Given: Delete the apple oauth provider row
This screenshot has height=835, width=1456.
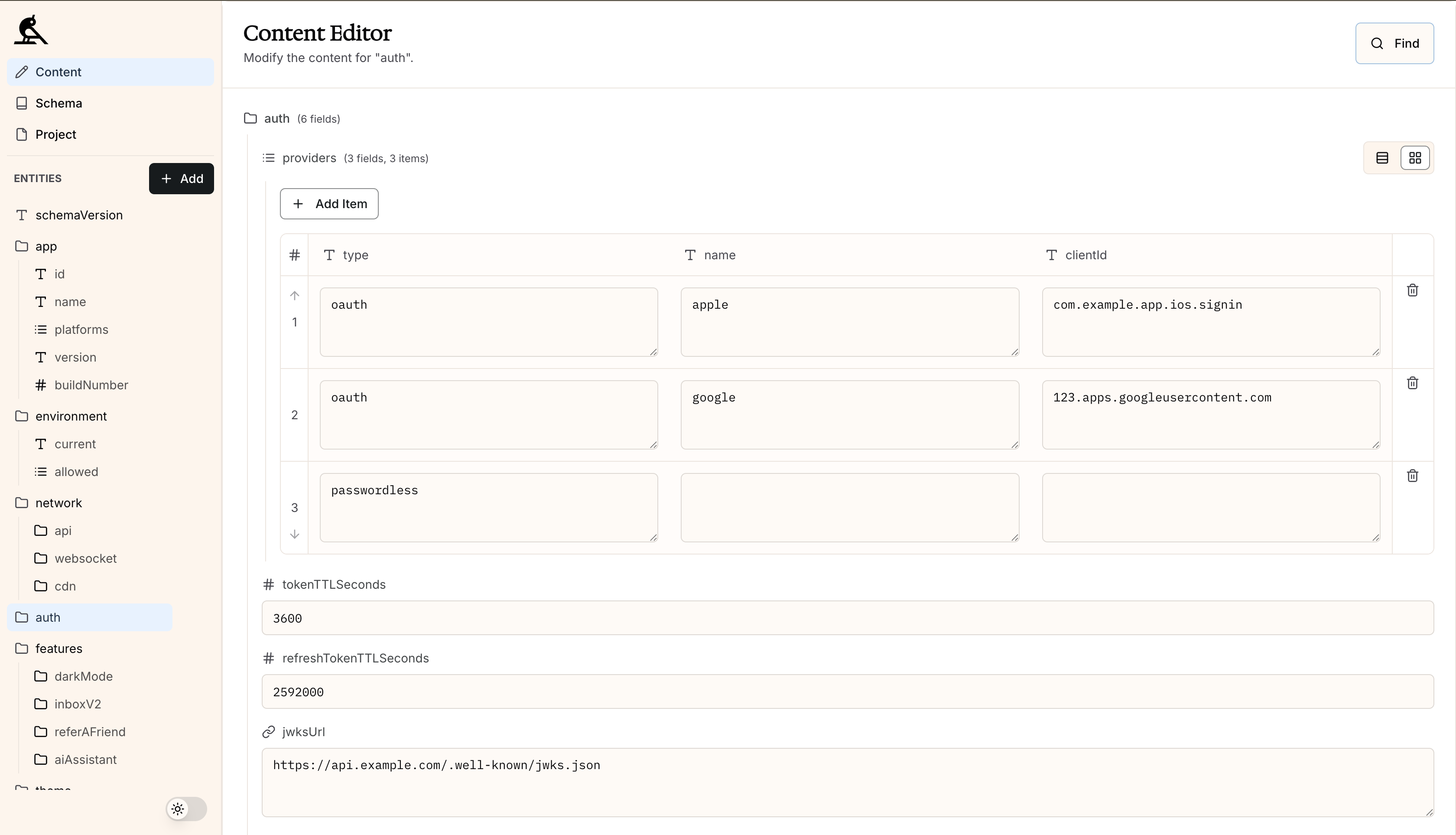Looking at the screenshot, I should pos(1412,290).
